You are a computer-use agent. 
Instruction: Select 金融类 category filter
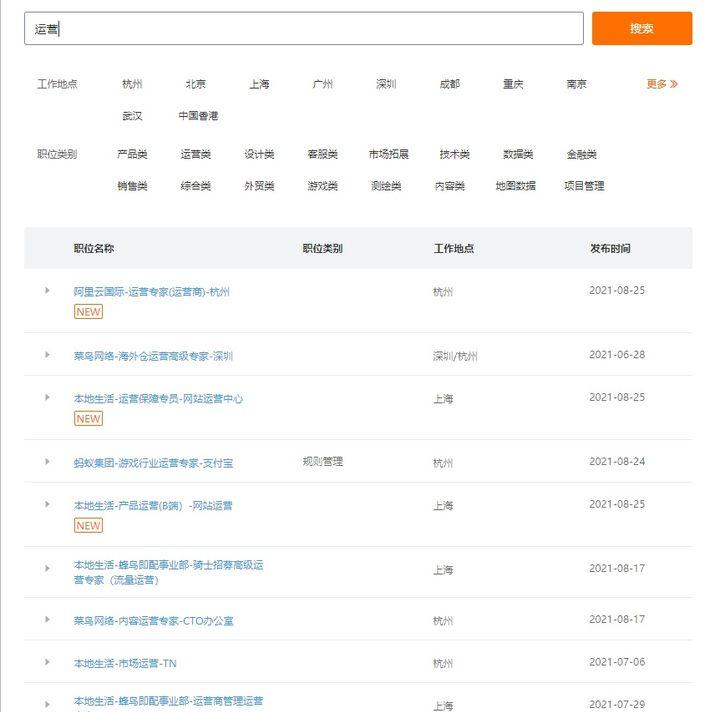click(581, 154)
